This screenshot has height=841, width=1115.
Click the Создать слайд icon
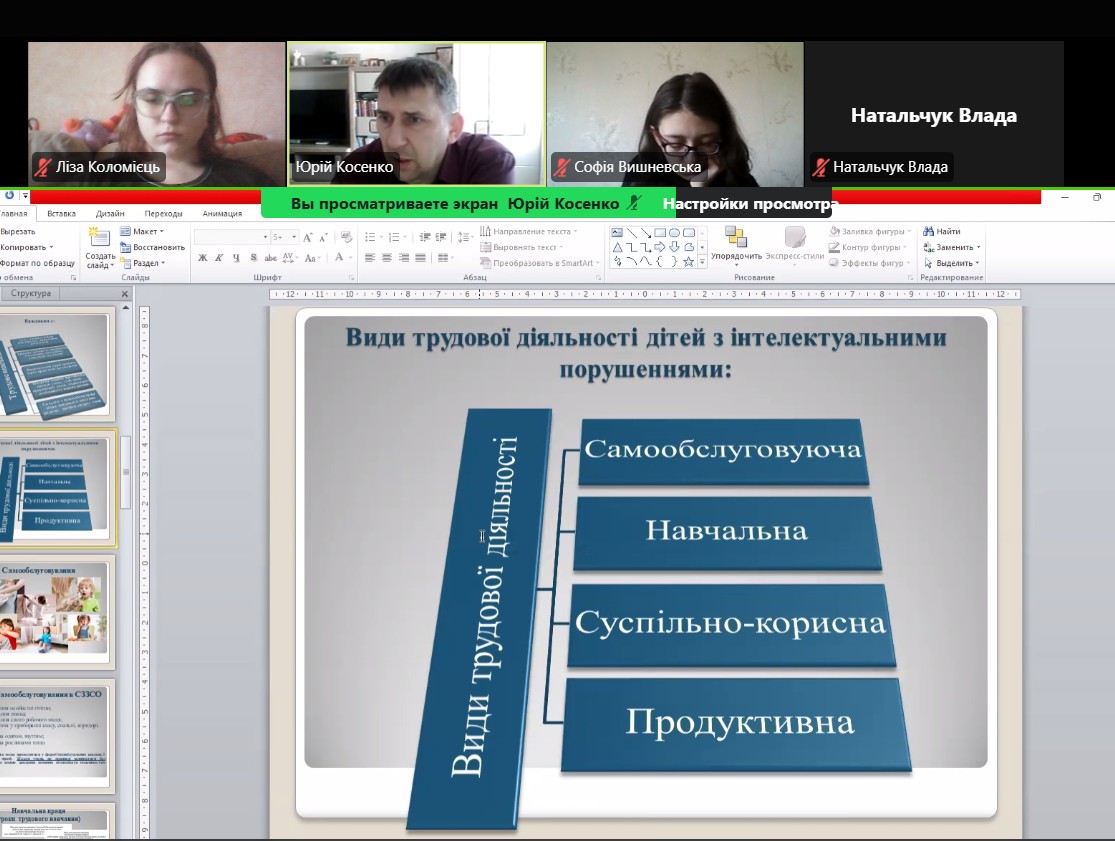[x=99, y=238]
